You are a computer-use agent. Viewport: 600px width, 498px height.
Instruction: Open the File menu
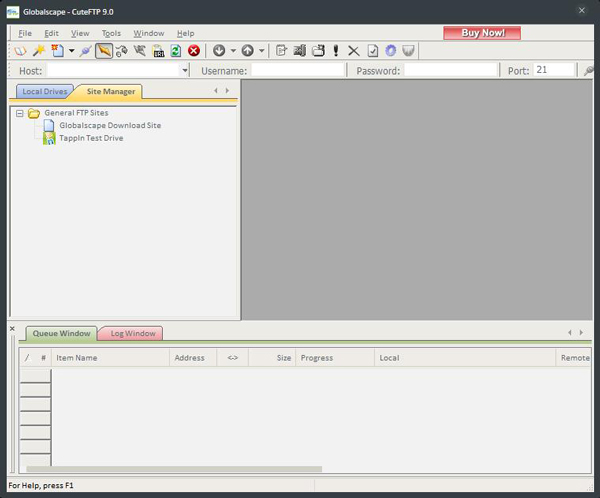[25, 33]
